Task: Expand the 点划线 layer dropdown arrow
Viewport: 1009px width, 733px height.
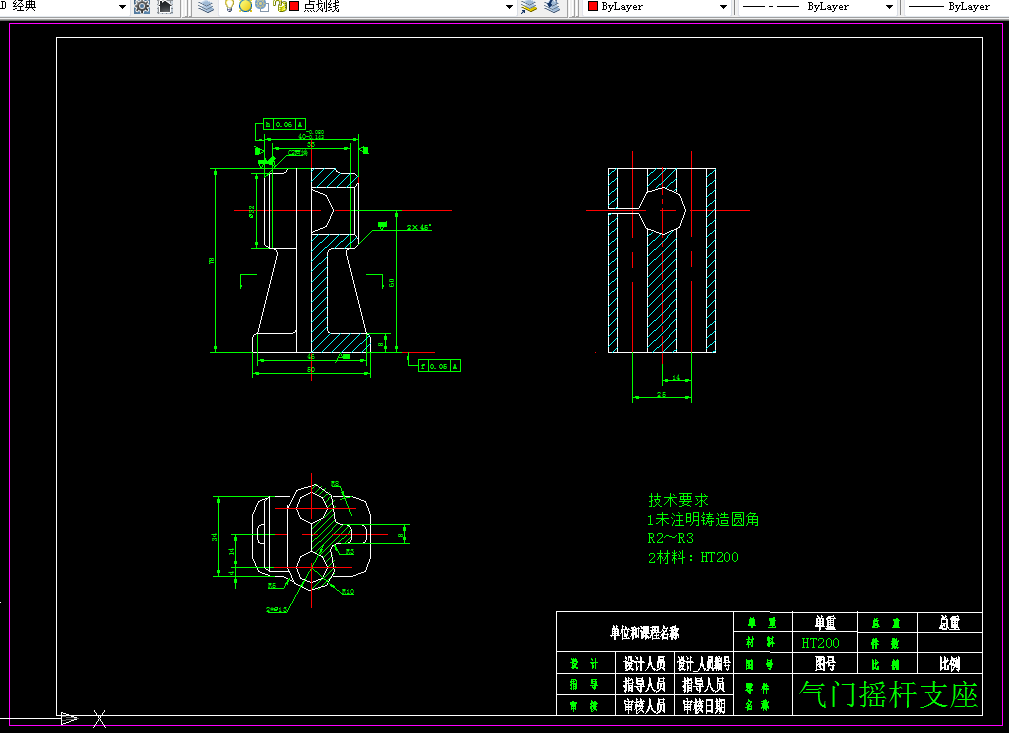Action: pyautogui.click(x=510, y=7)
